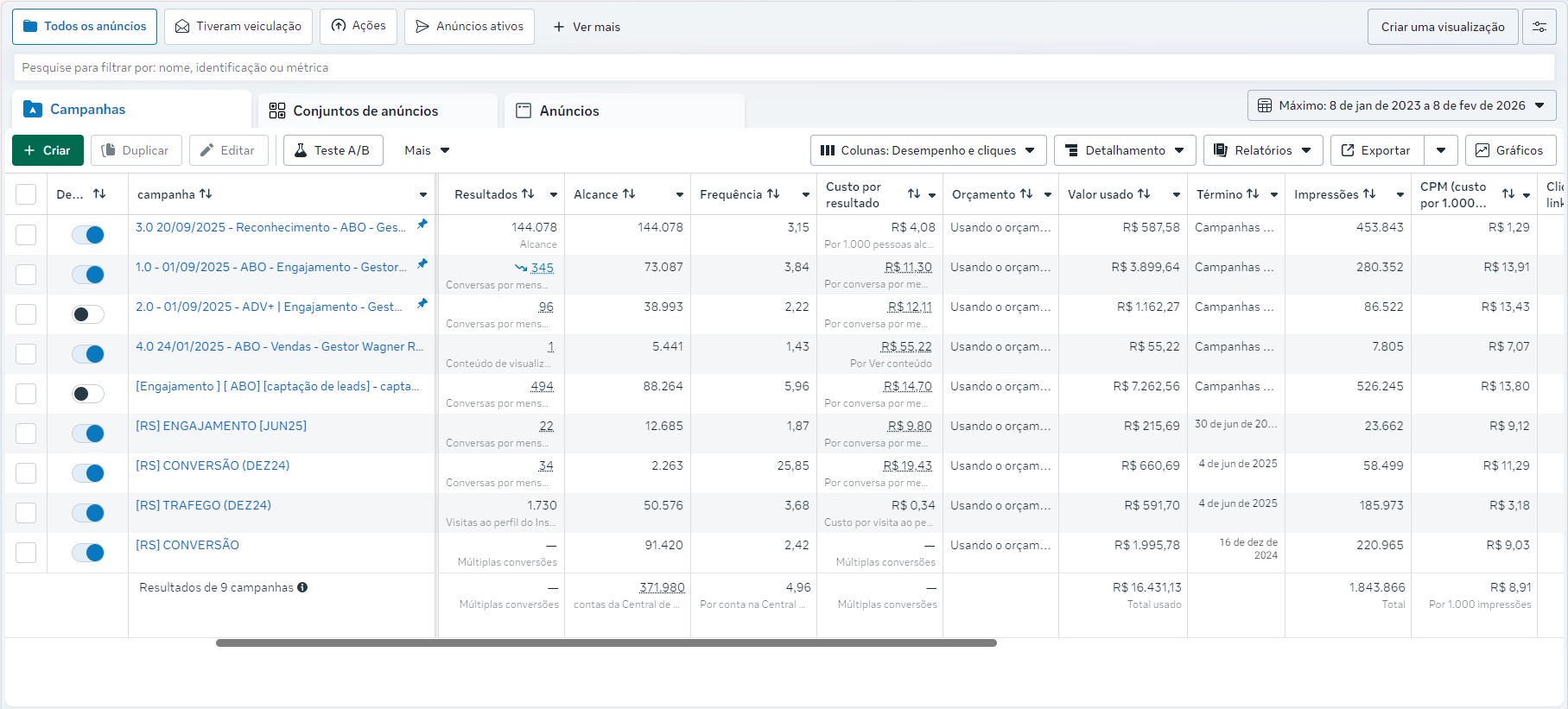This screenshot has width=1568, height=709.
Task: Click the sort arrows on the Frequência column
Action: 773,194
